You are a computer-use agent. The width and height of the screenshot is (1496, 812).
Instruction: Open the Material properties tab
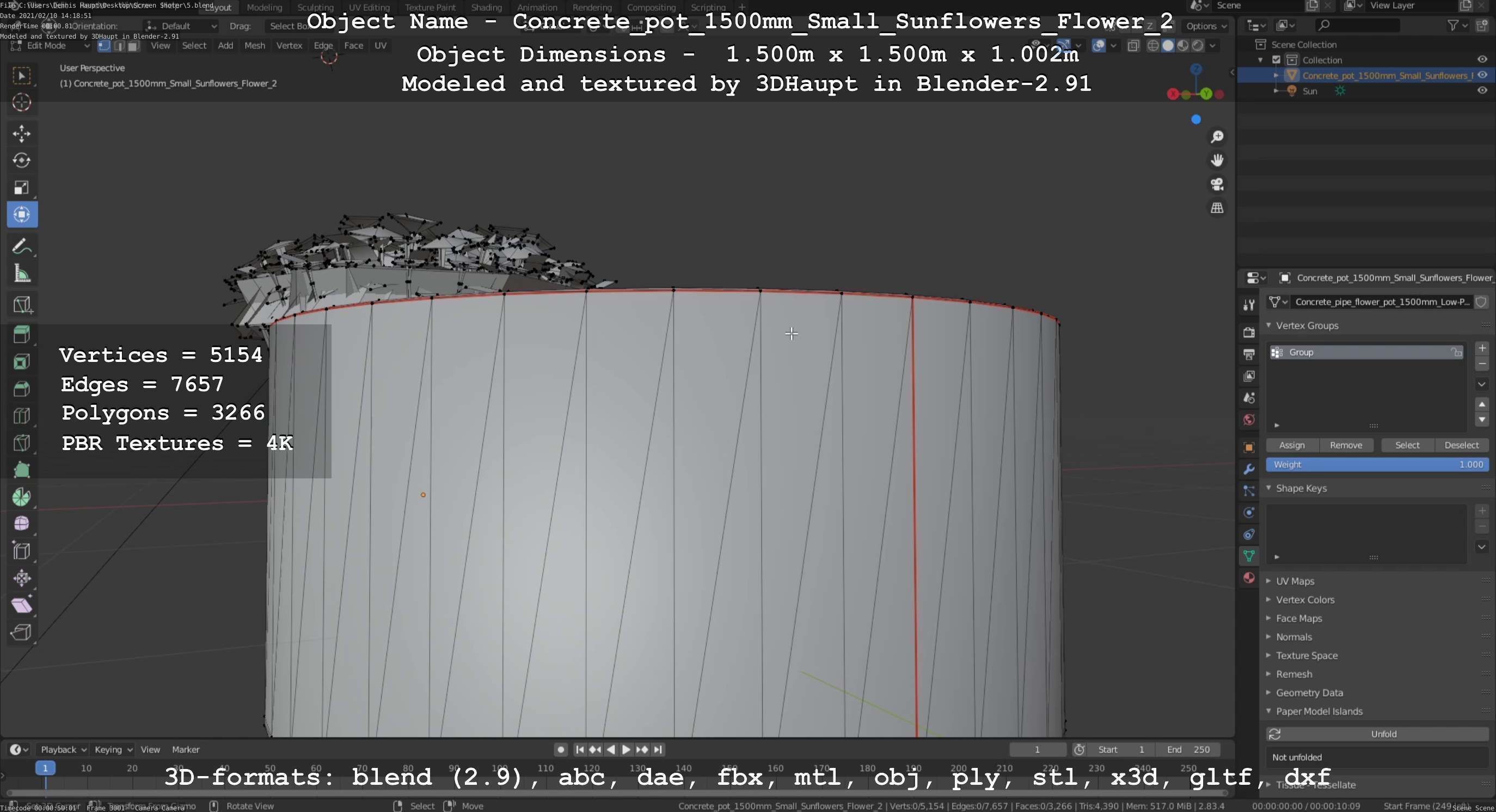point(1249,577)
